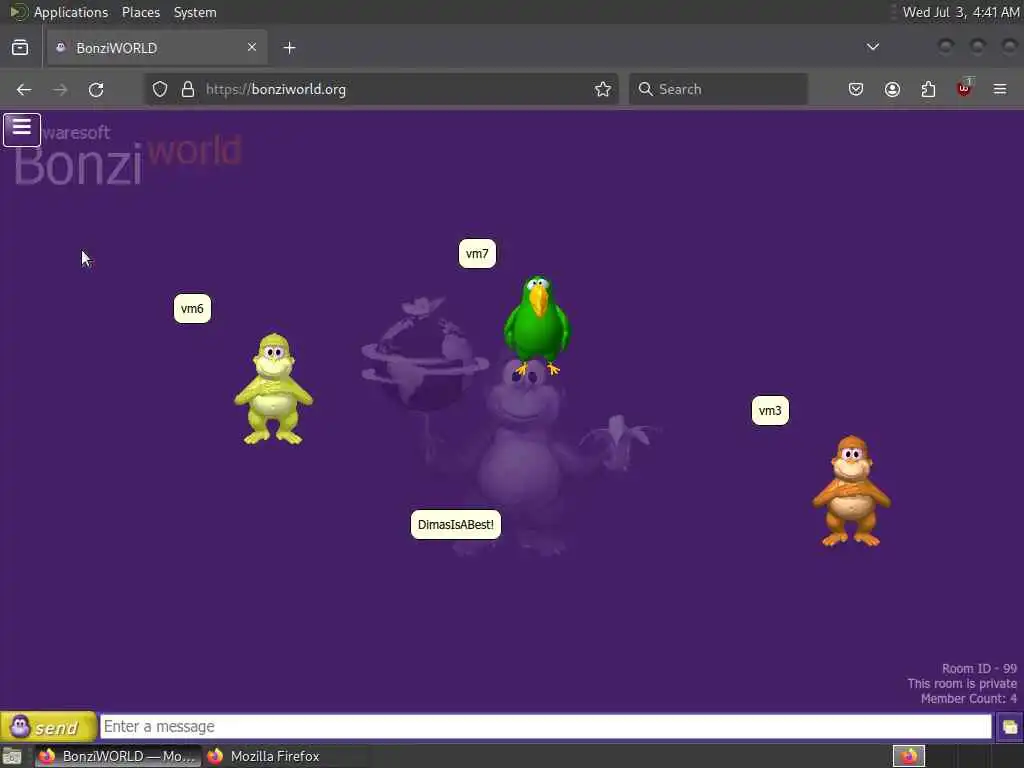Image resolution: width=1024 pixels, height=768 pixels.
Task: Open the BonziWORLD hamburger menu
Action: 22,129
